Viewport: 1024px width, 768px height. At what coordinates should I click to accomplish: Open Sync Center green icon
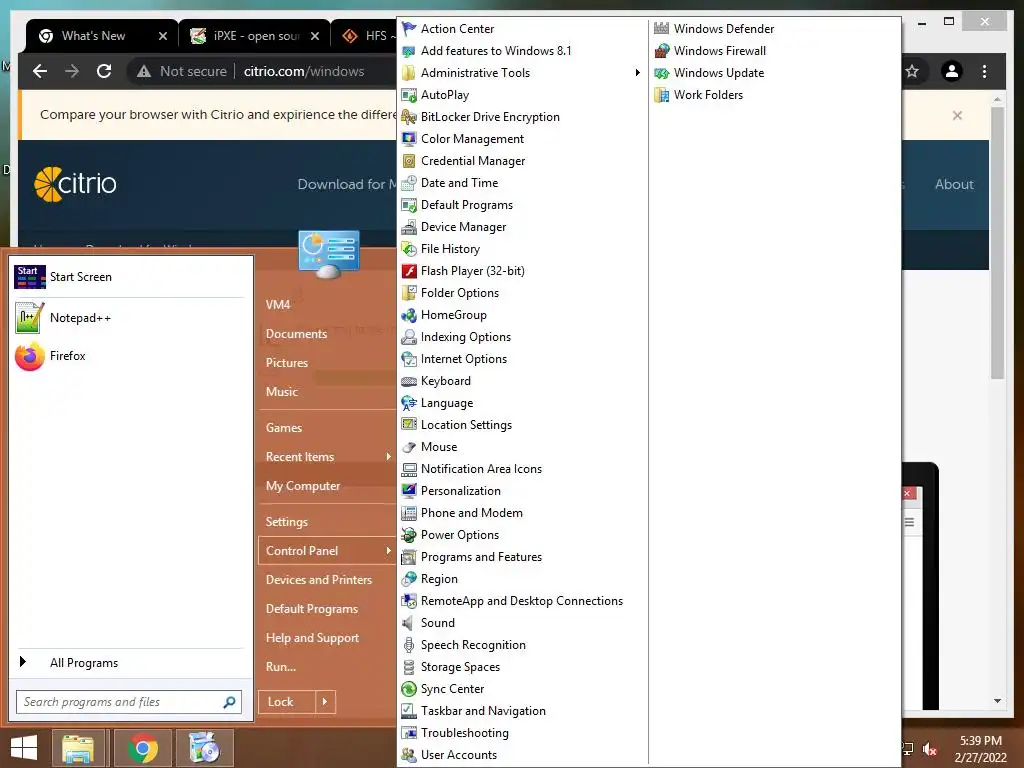coord(409,689)
